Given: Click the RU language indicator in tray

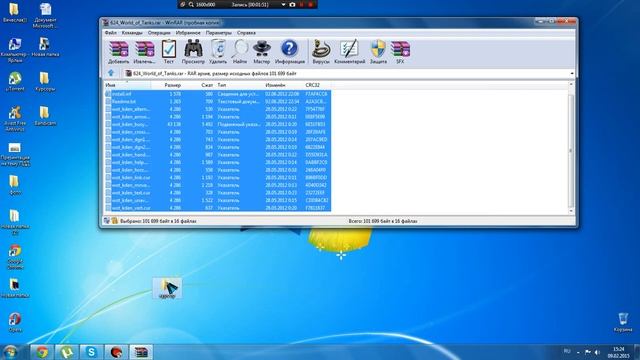Looking at the screenshot, I should tap(567, 351).
